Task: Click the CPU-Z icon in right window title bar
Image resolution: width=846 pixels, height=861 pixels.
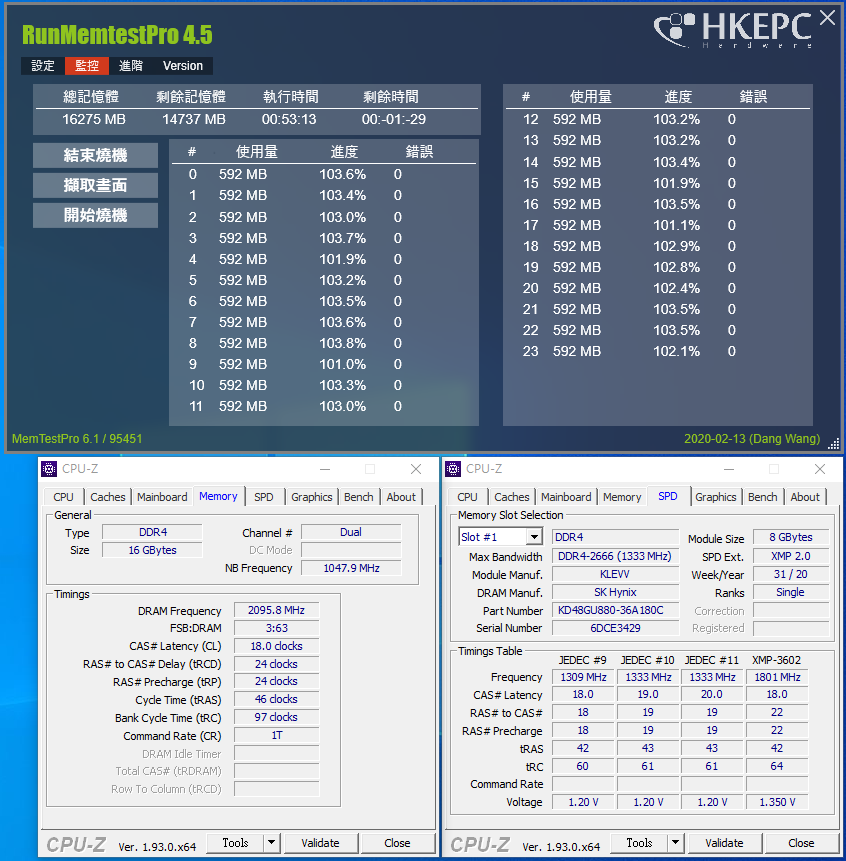Action: [x=453, y=469]
